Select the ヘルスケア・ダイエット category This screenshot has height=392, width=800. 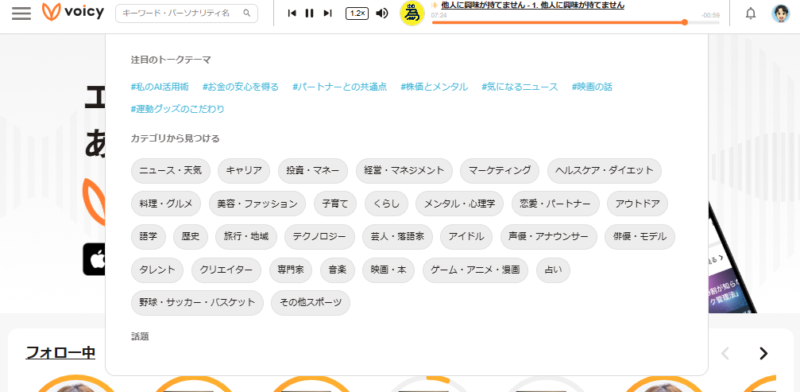pos(605,170)
